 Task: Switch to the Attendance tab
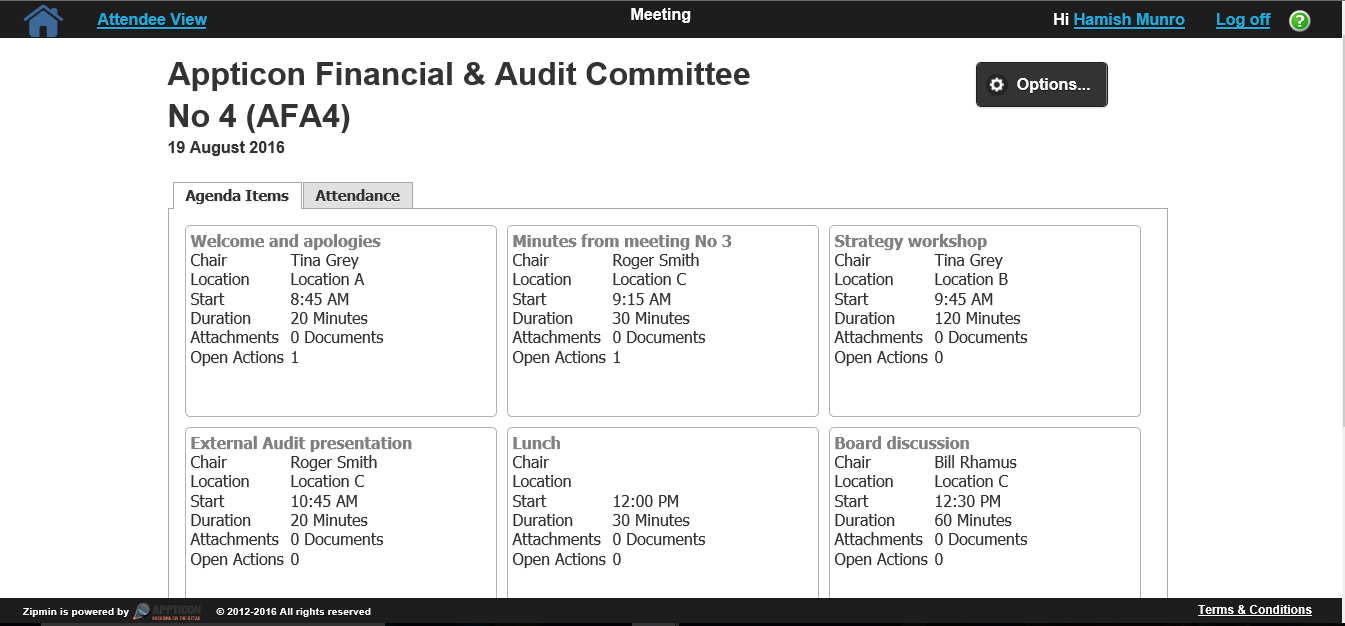click(x=357, y=196)
